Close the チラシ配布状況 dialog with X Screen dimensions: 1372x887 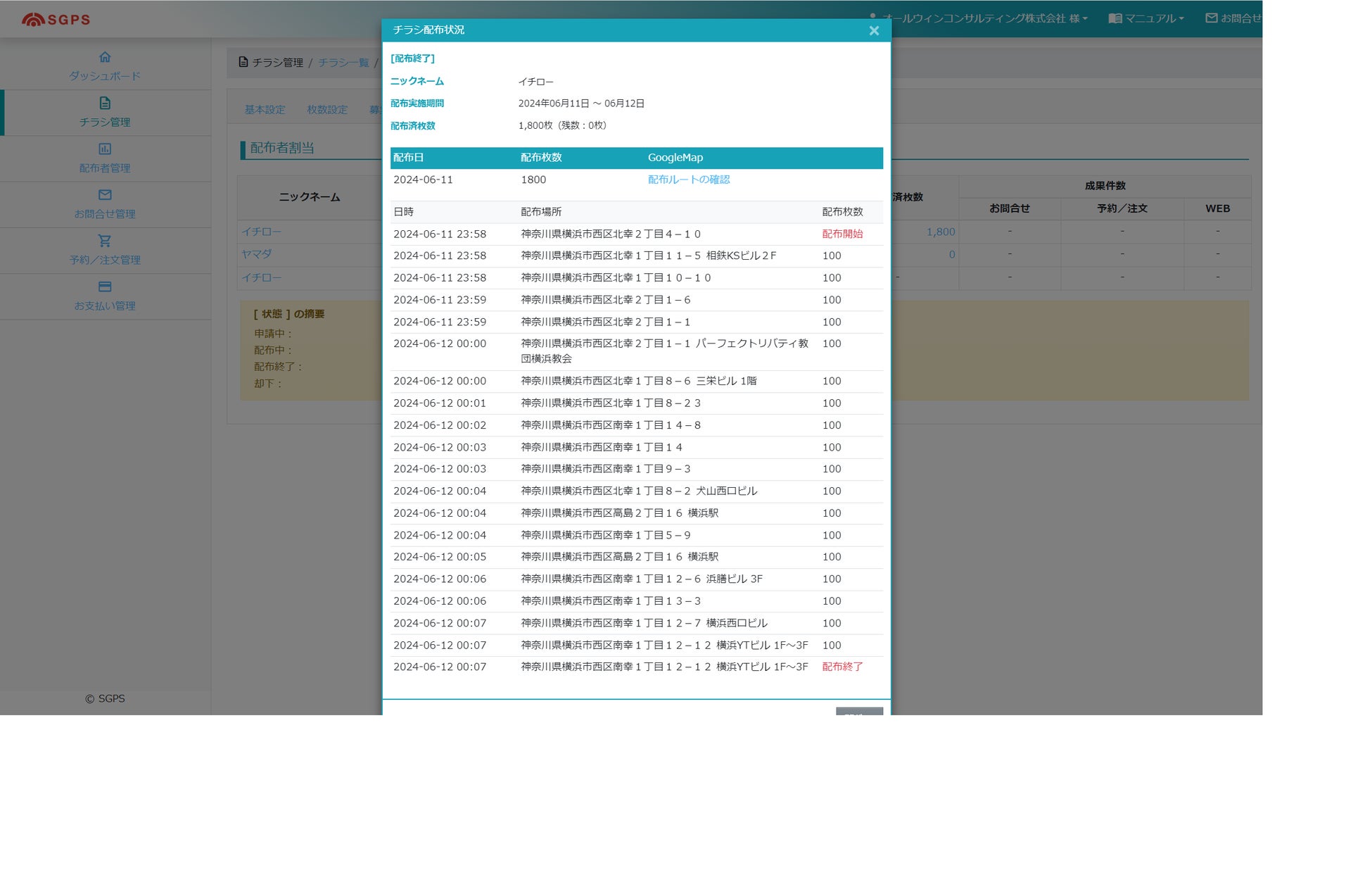coord(874,30)
